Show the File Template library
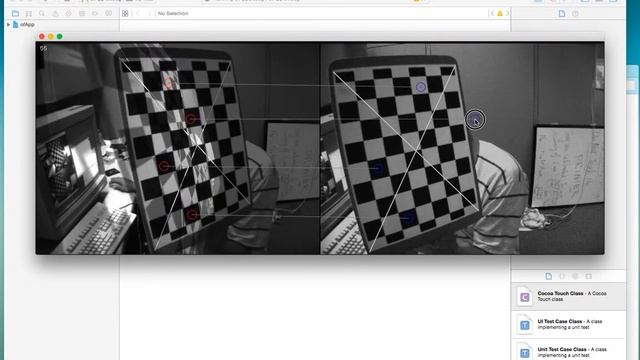The image size is (640, 360). 549,276
